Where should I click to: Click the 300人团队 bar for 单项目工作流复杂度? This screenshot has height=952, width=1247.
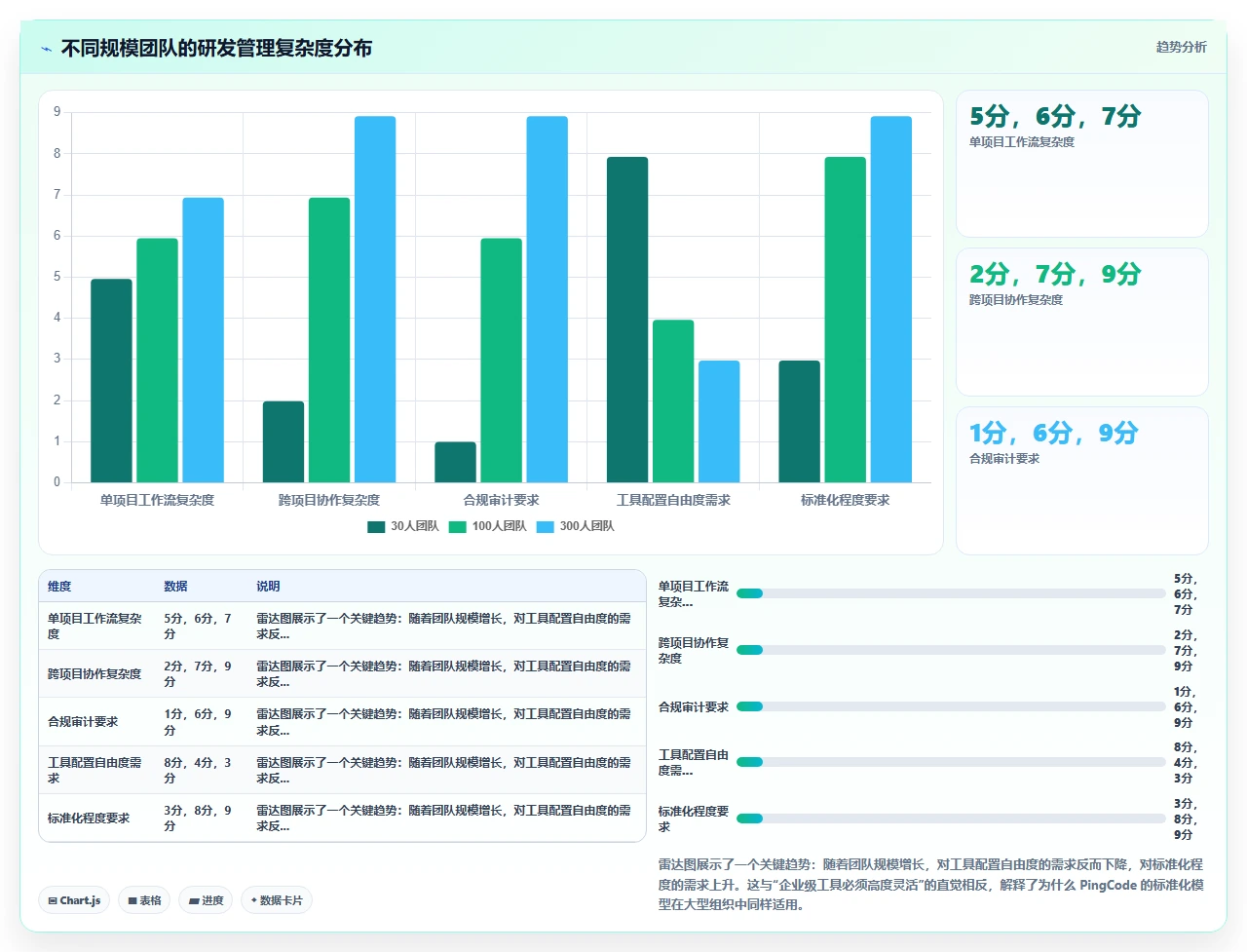[203, 340]
